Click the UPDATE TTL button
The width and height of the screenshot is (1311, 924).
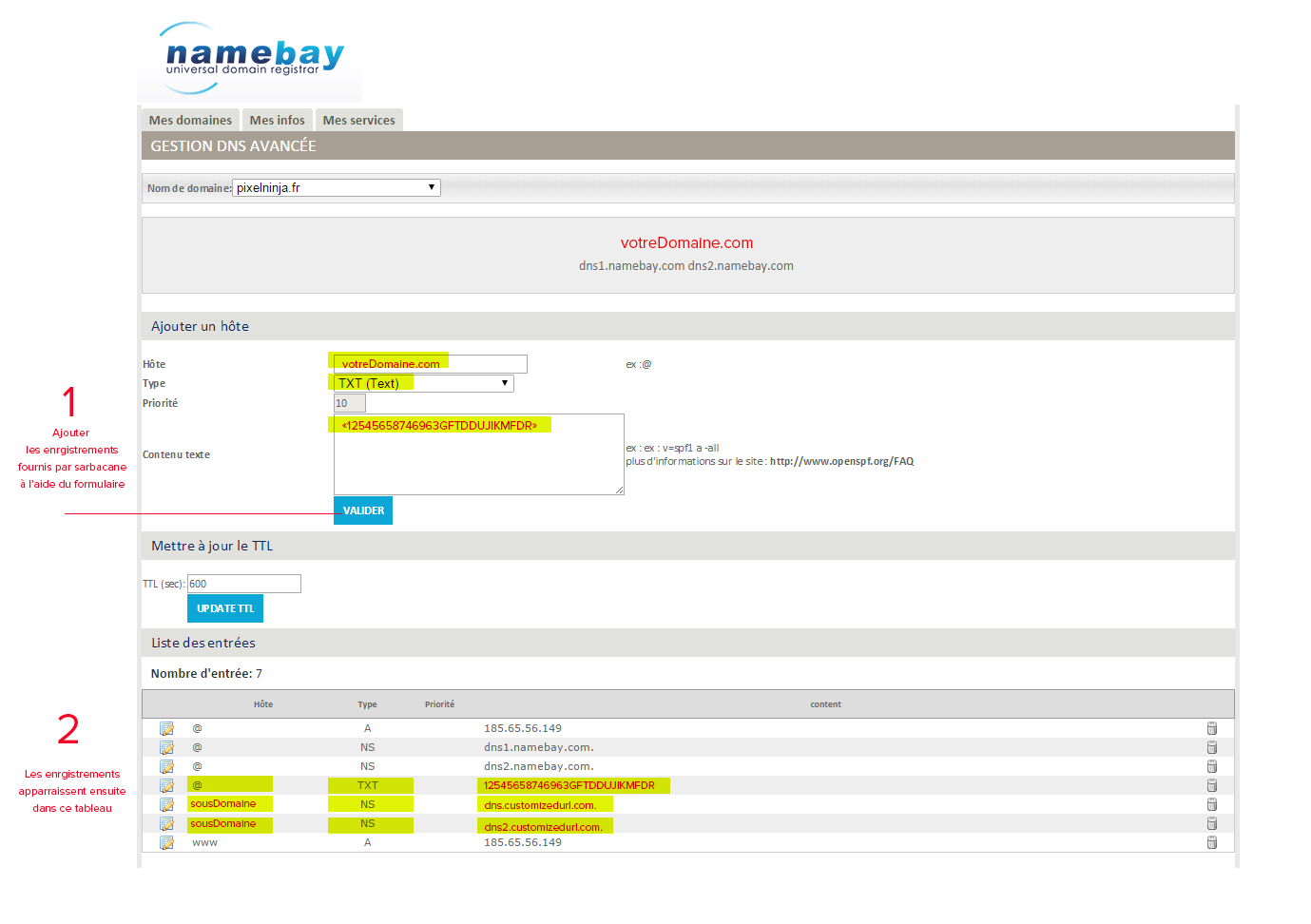(x=225, y=608)
